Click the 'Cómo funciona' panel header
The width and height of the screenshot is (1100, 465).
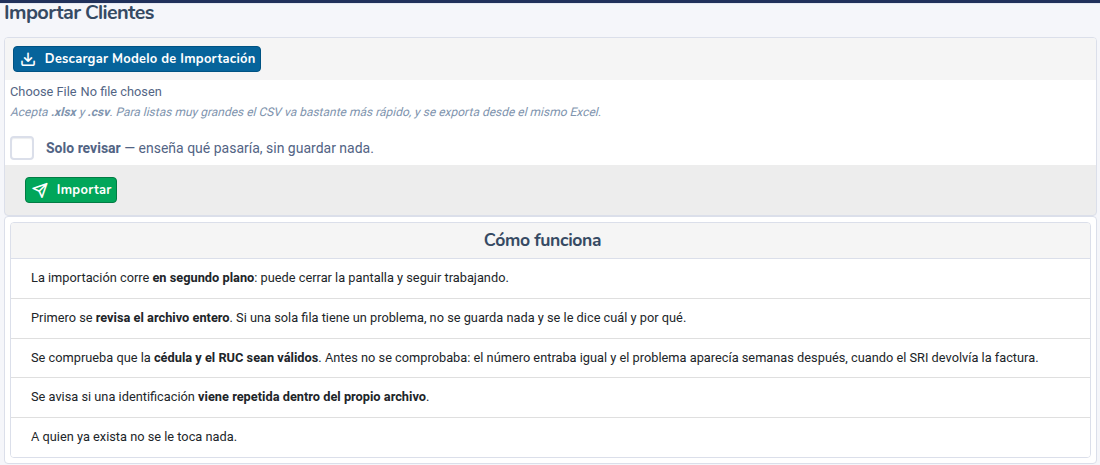tap(550, 241)
